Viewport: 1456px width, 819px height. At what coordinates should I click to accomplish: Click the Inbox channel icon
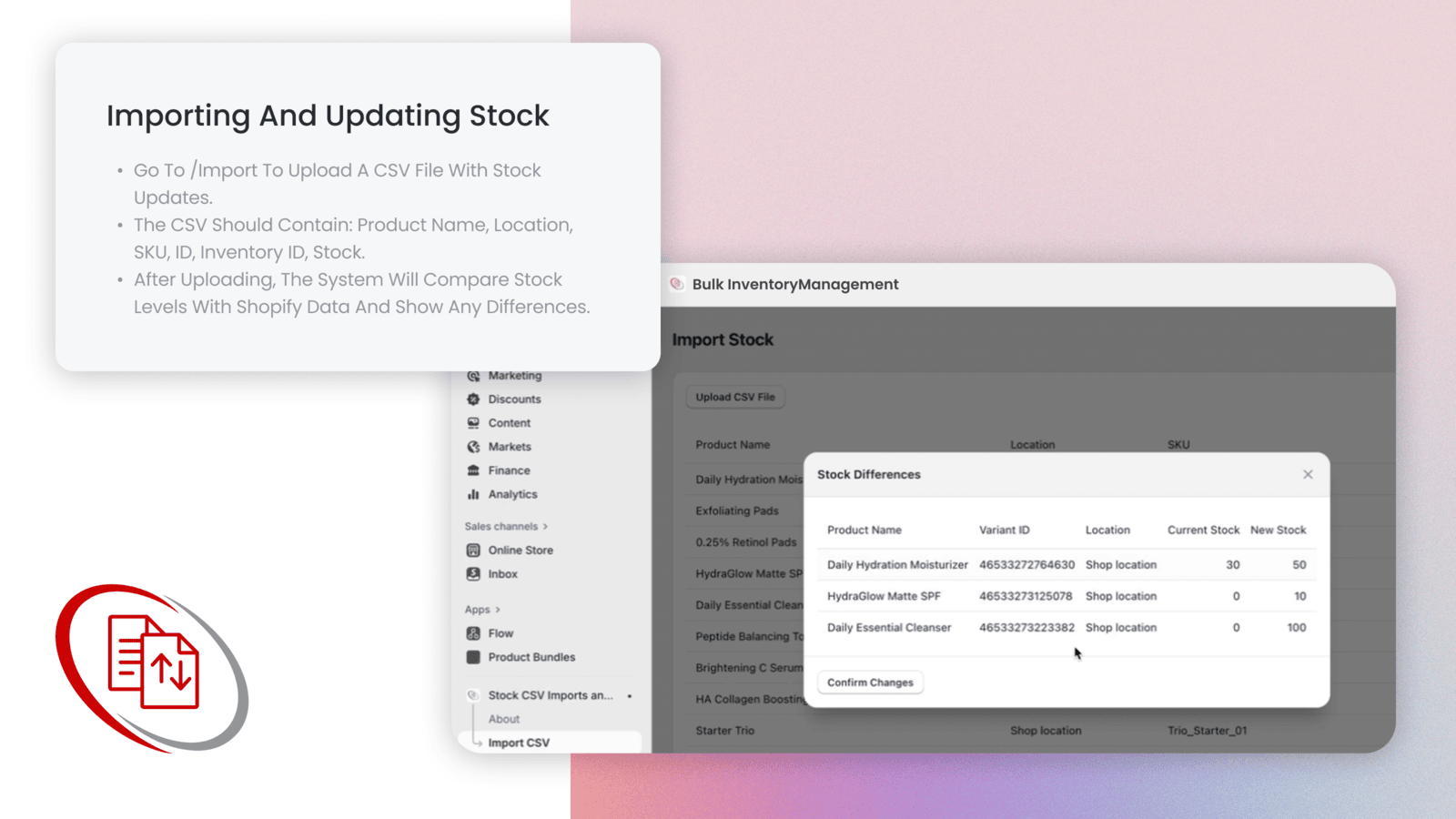[x=474, y=573]
